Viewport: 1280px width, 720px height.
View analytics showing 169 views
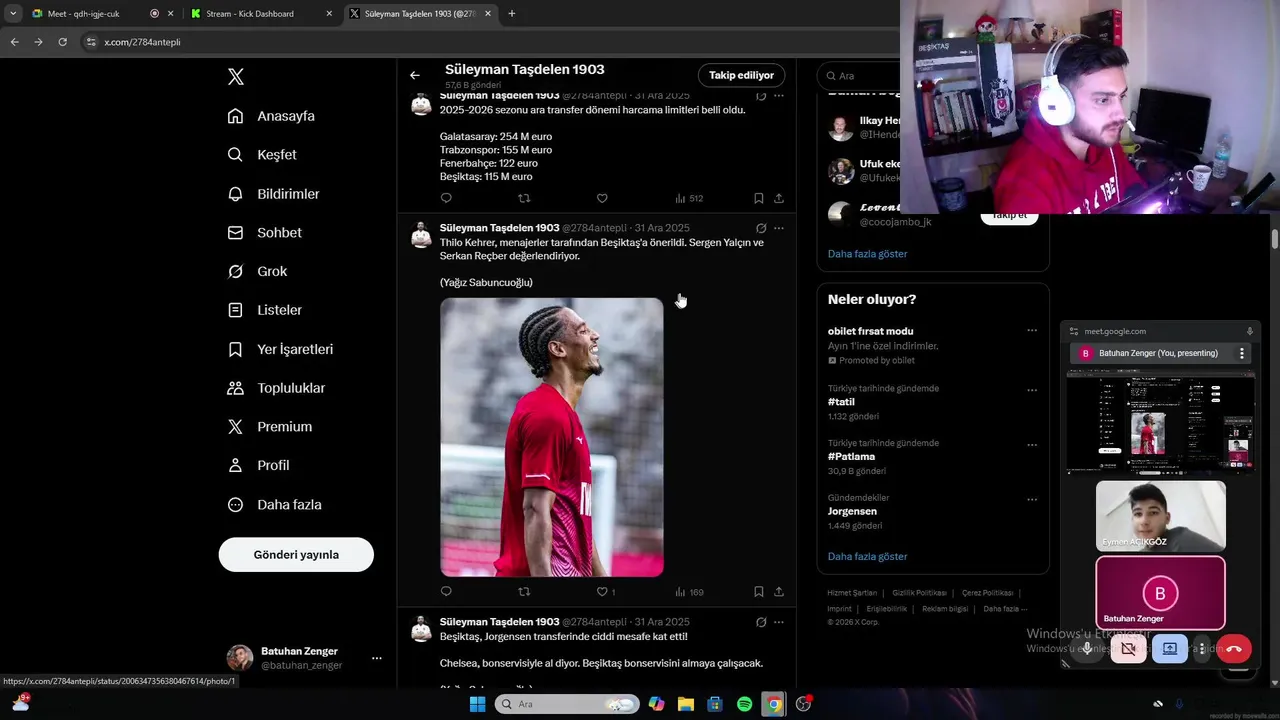(x=689, y=592)
